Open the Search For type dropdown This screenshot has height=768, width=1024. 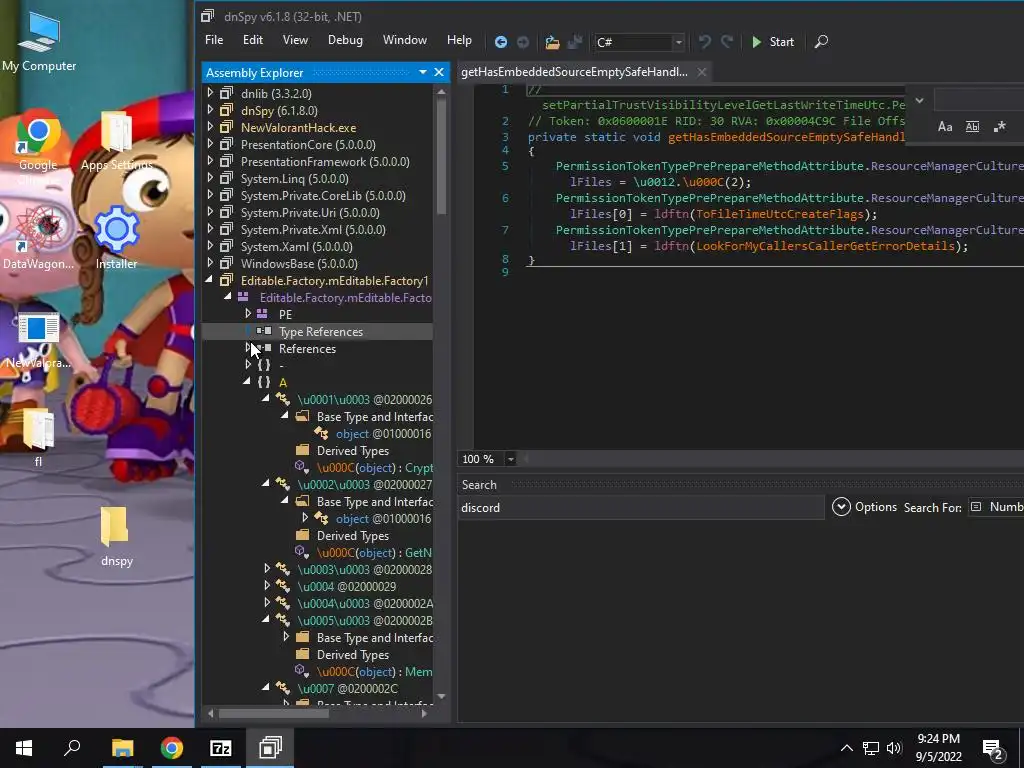997,507
